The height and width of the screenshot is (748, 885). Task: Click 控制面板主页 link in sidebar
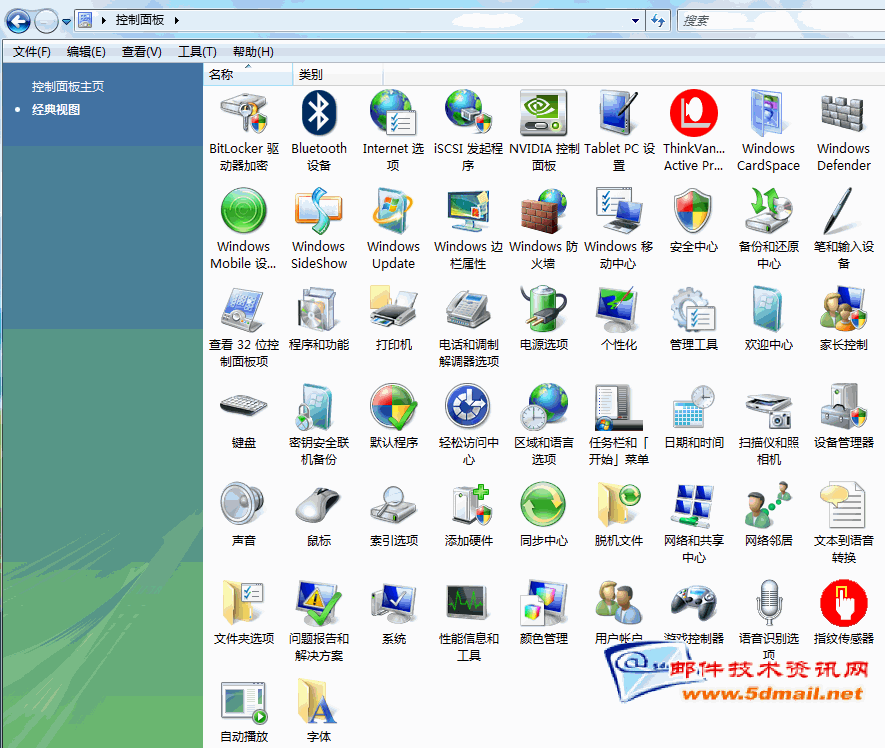(x=68, y=87)
